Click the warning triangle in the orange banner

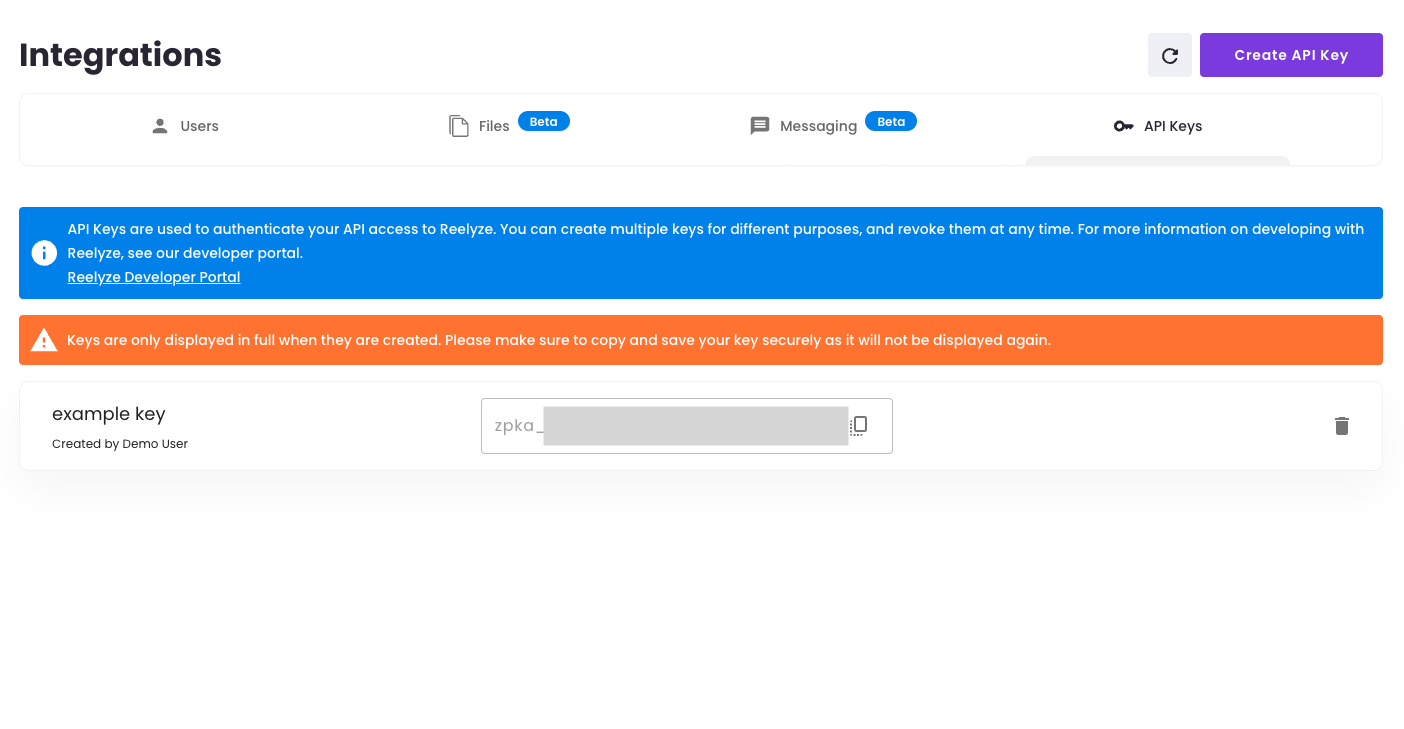click(x=44, y=340)
